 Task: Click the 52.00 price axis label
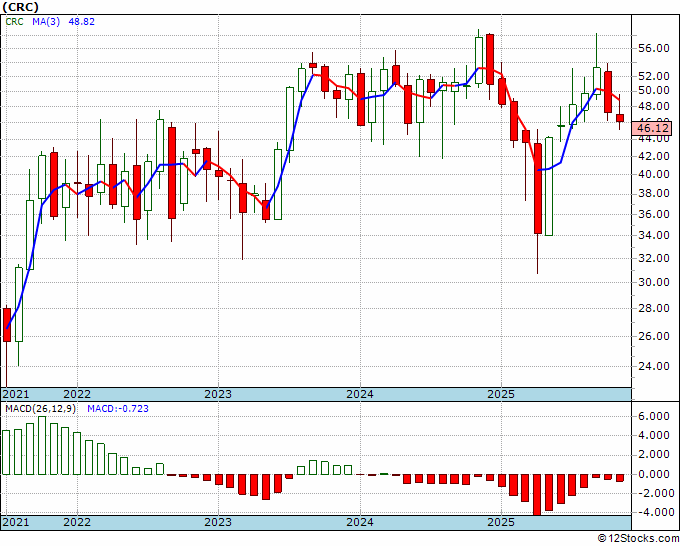coord(654,76)
